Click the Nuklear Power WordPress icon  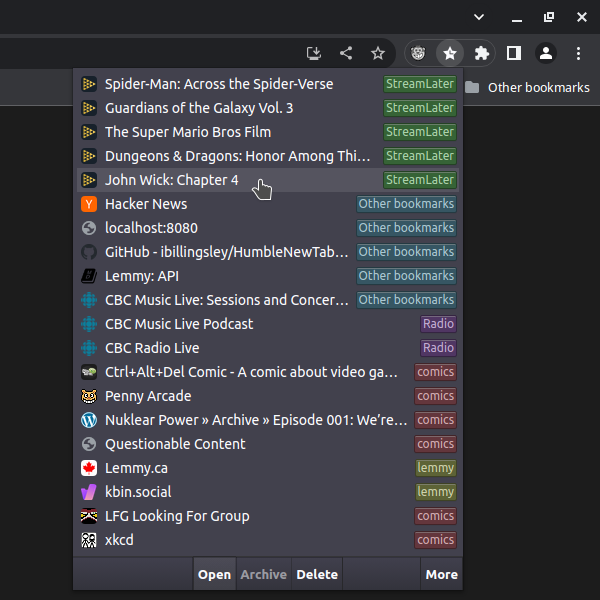click(89, 420)
